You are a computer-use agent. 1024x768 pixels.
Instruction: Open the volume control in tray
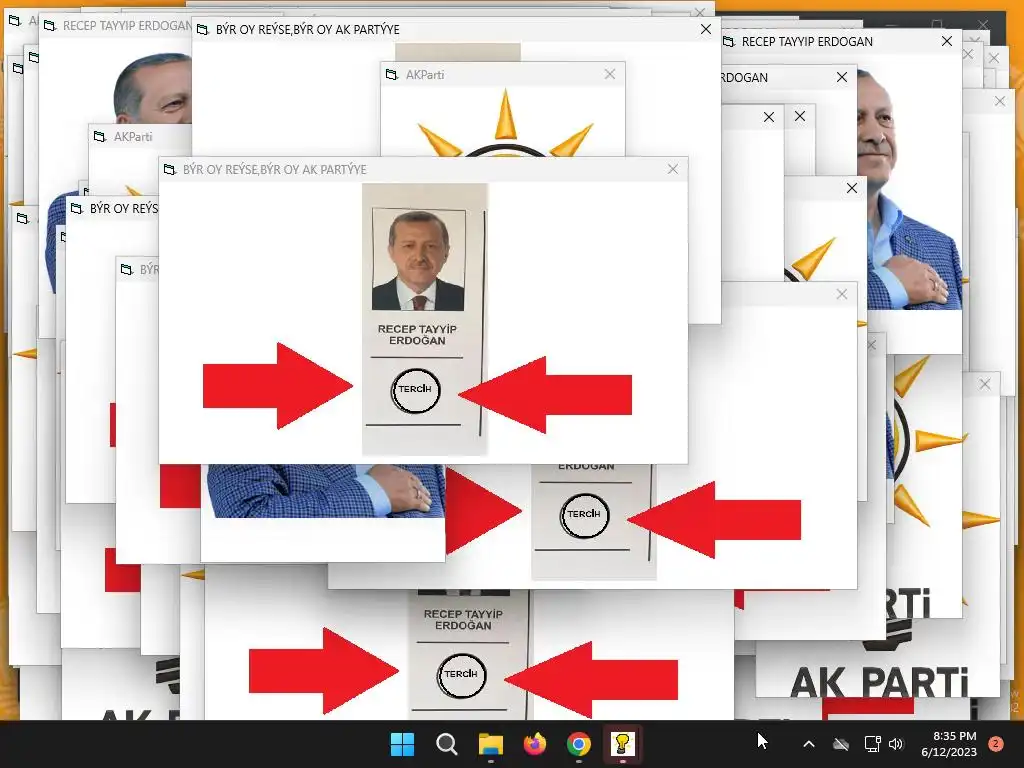896,744
